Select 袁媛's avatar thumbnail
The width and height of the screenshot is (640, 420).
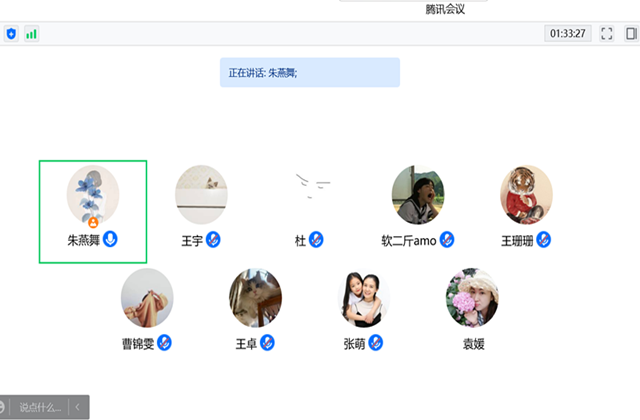pos(472,297)
